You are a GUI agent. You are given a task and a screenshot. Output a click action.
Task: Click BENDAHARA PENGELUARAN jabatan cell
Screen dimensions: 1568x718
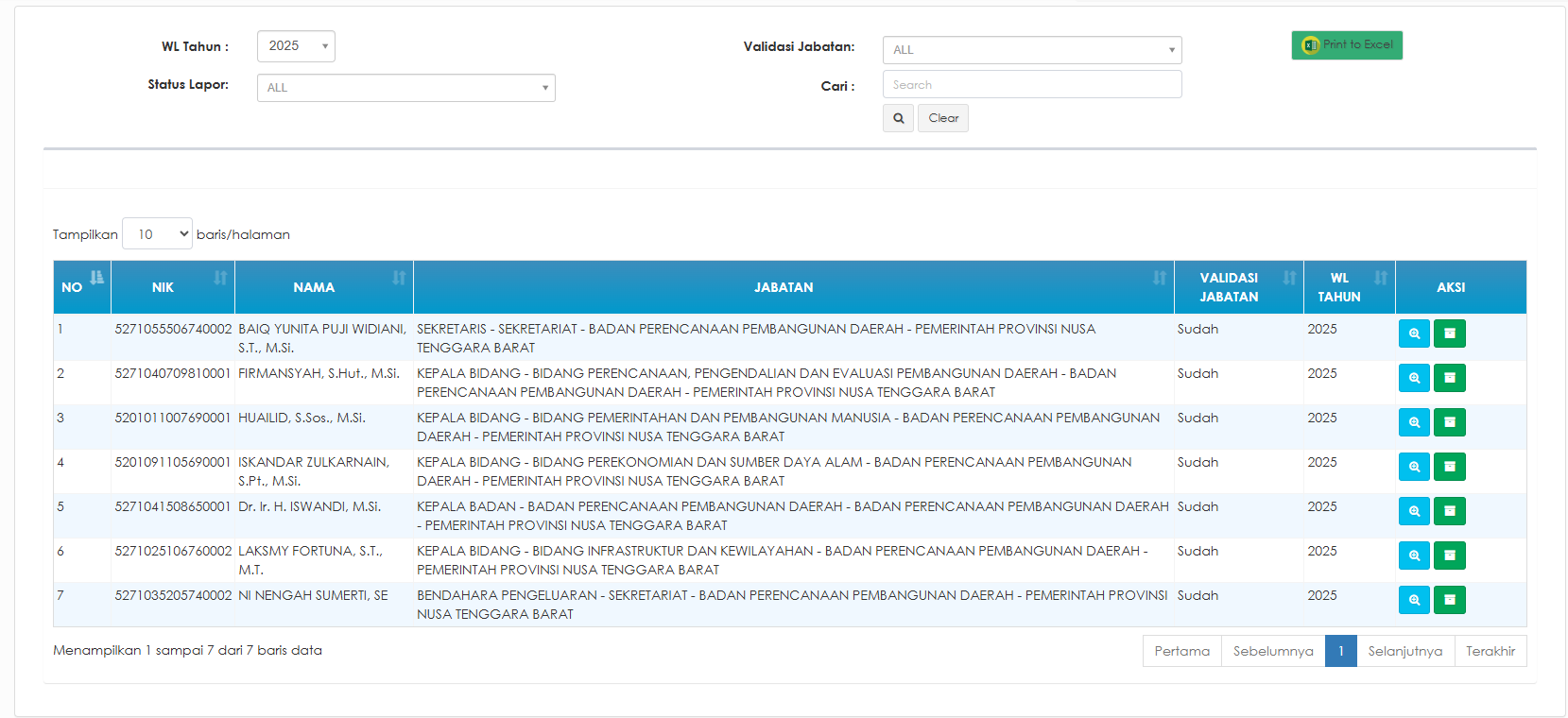point(794,605)
